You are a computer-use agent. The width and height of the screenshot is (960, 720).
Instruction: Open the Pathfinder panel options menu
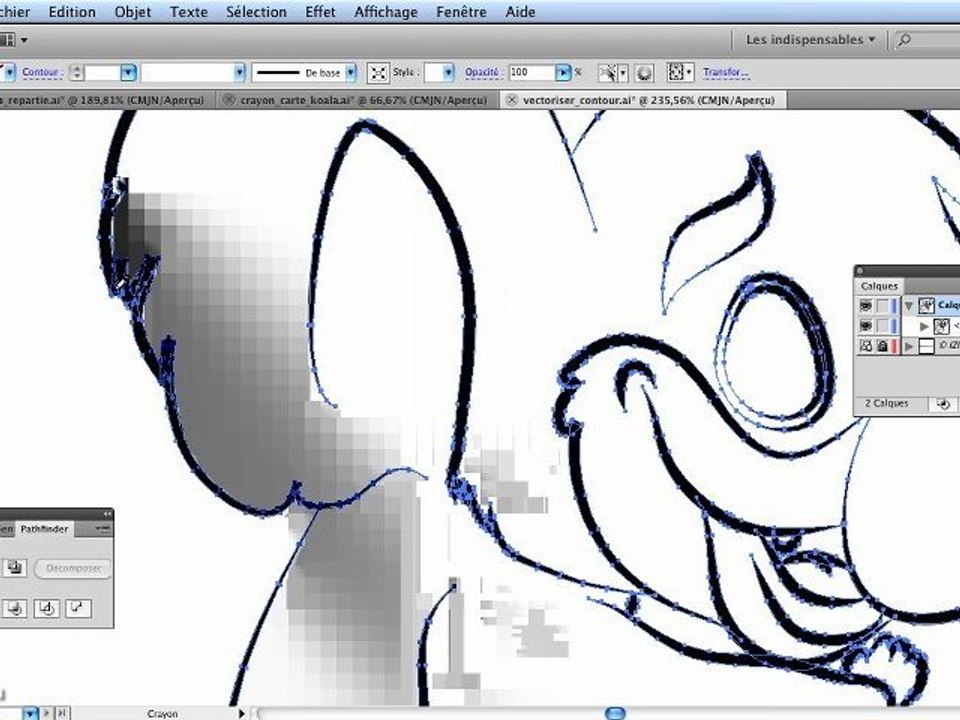point(102,528)
